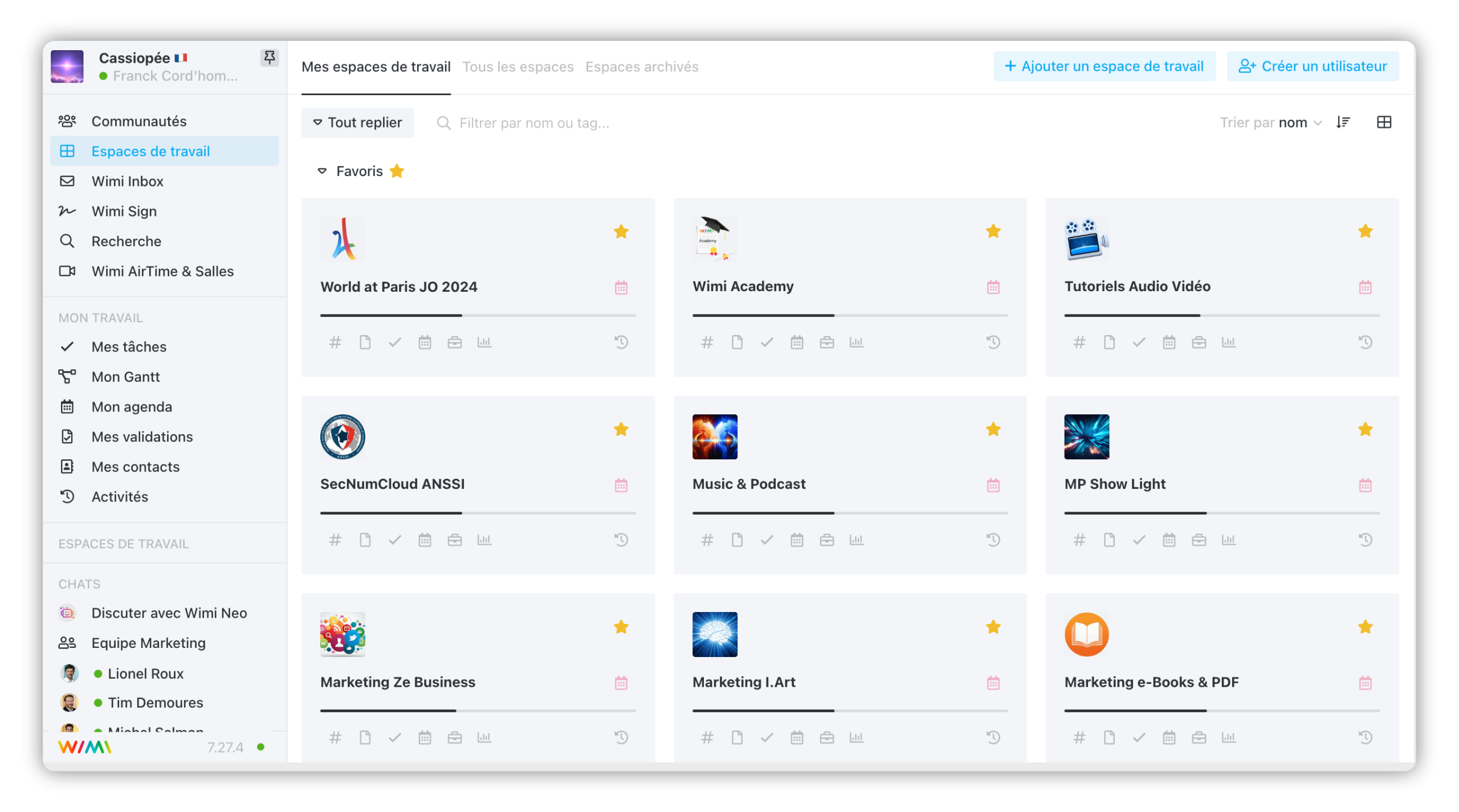The height and width of the screenshot is (812, 1459).
Task: Open the documents icon on SecNumCloud ANSSI card
Action: pos(365,540)
